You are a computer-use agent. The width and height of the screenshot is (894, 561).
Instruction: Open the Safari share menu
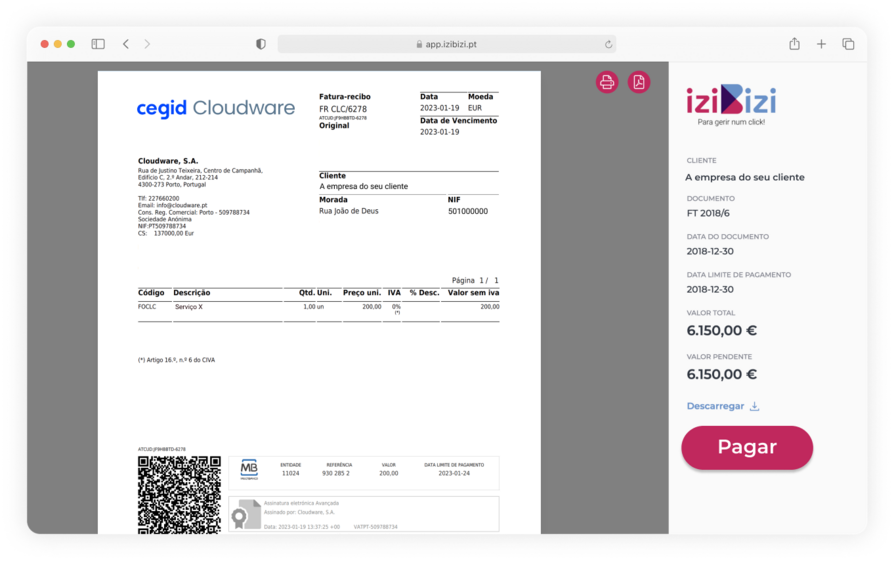click(794, 44)
